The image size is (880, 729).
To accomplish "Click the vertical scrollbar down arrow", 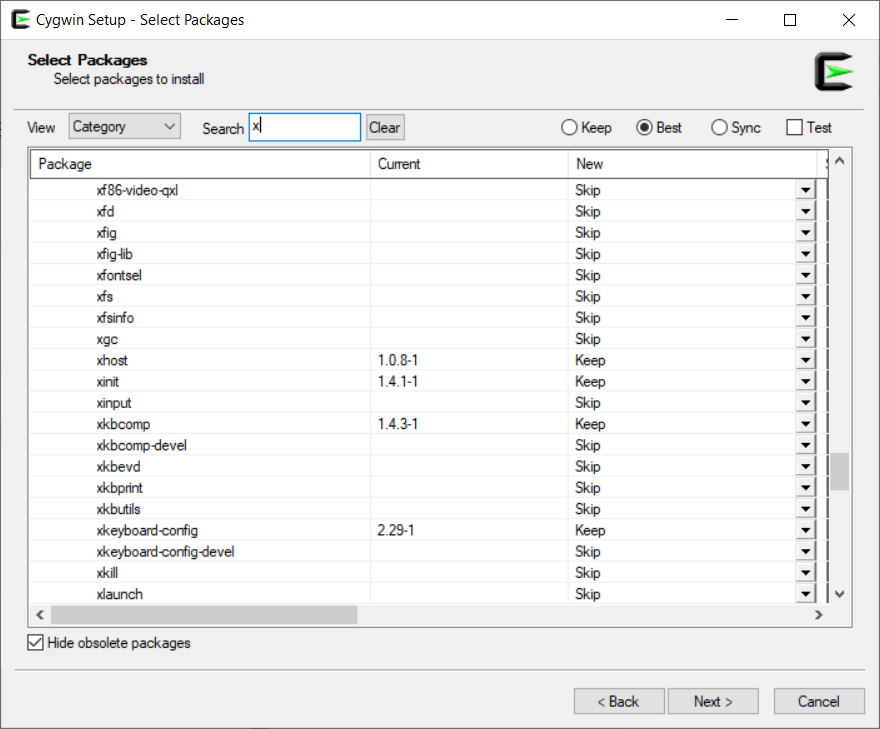I will tap(840, 594).
